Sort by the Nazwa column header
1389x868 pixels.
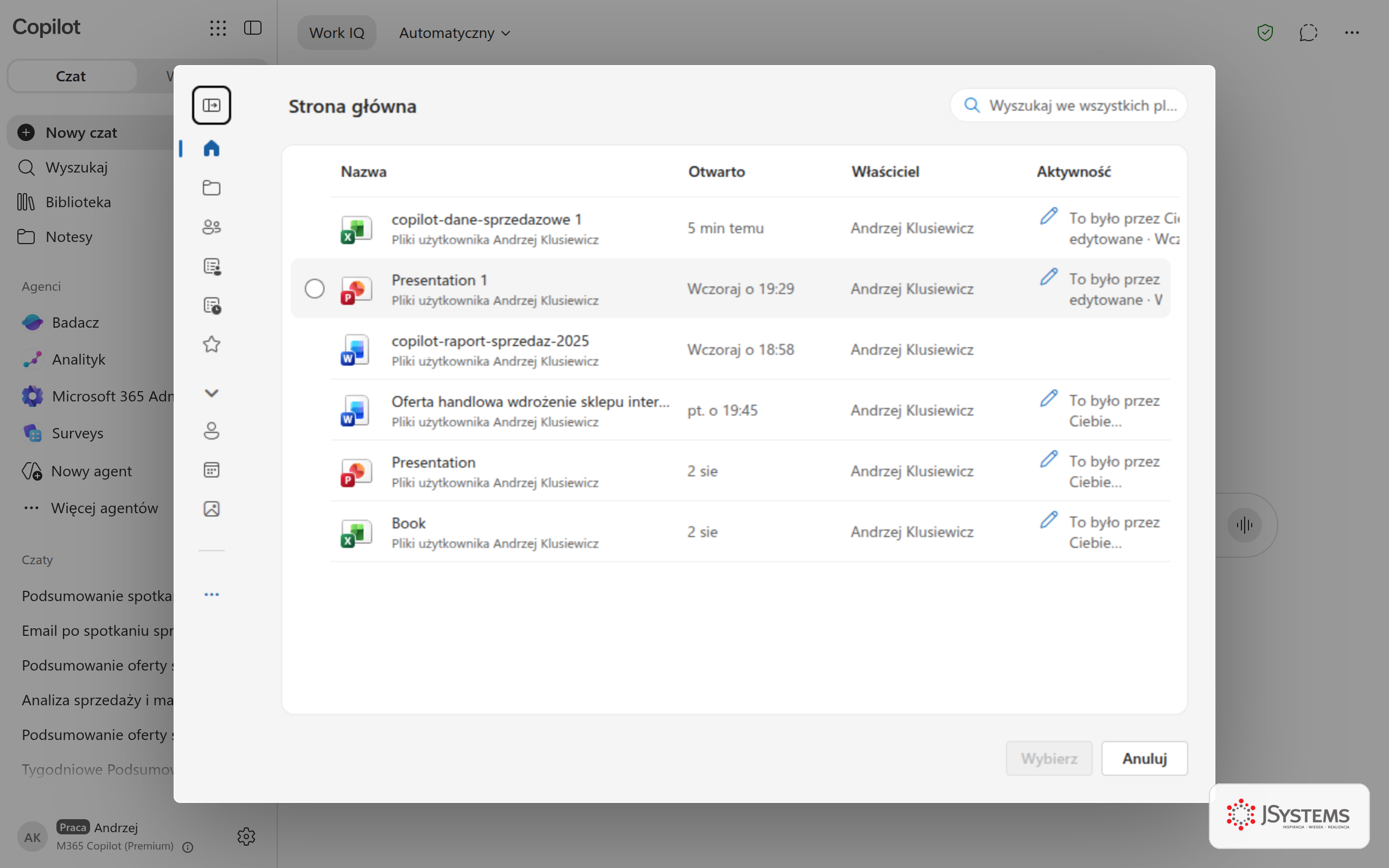[364, 171]
